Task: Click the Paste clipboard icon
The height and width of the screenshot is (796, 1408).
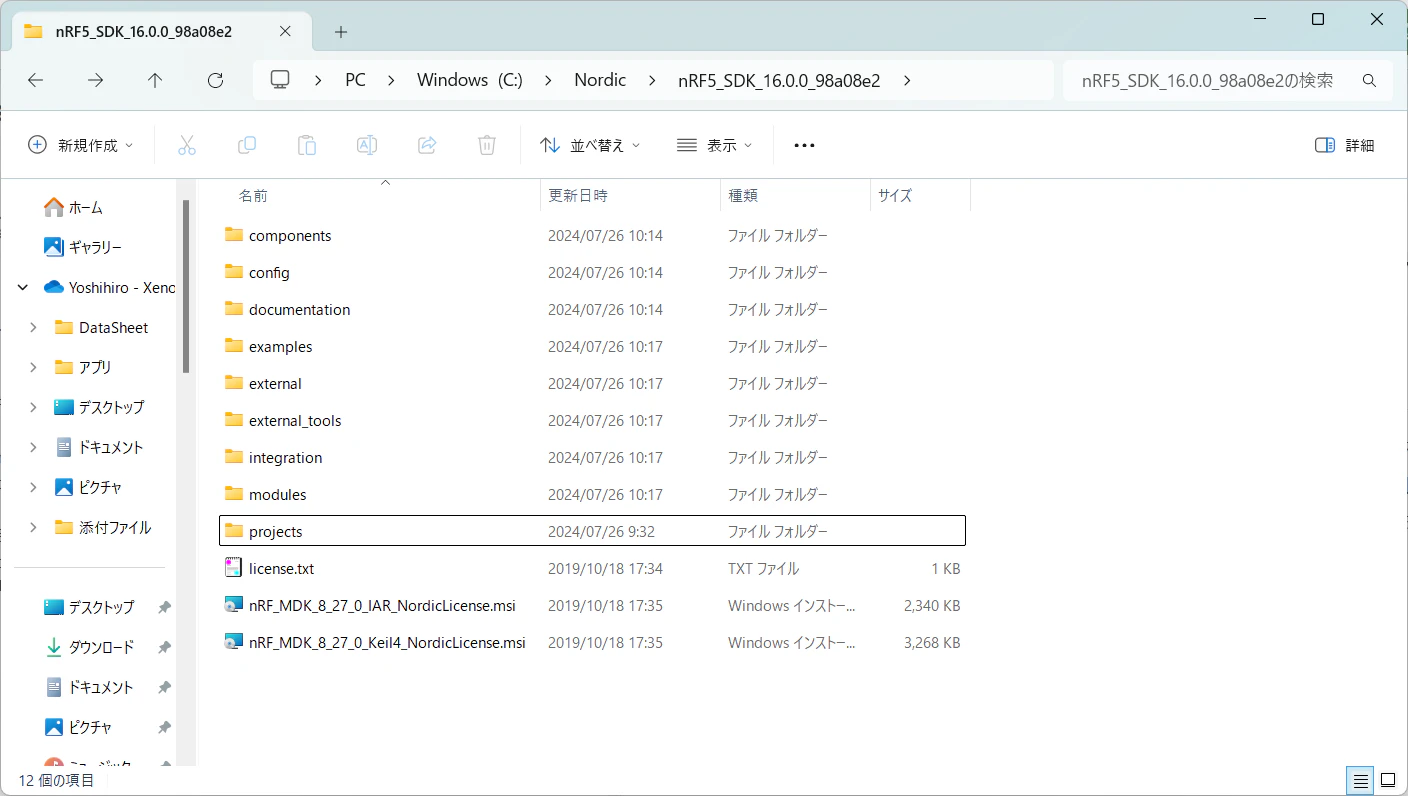Action: [x=307, y=145]
